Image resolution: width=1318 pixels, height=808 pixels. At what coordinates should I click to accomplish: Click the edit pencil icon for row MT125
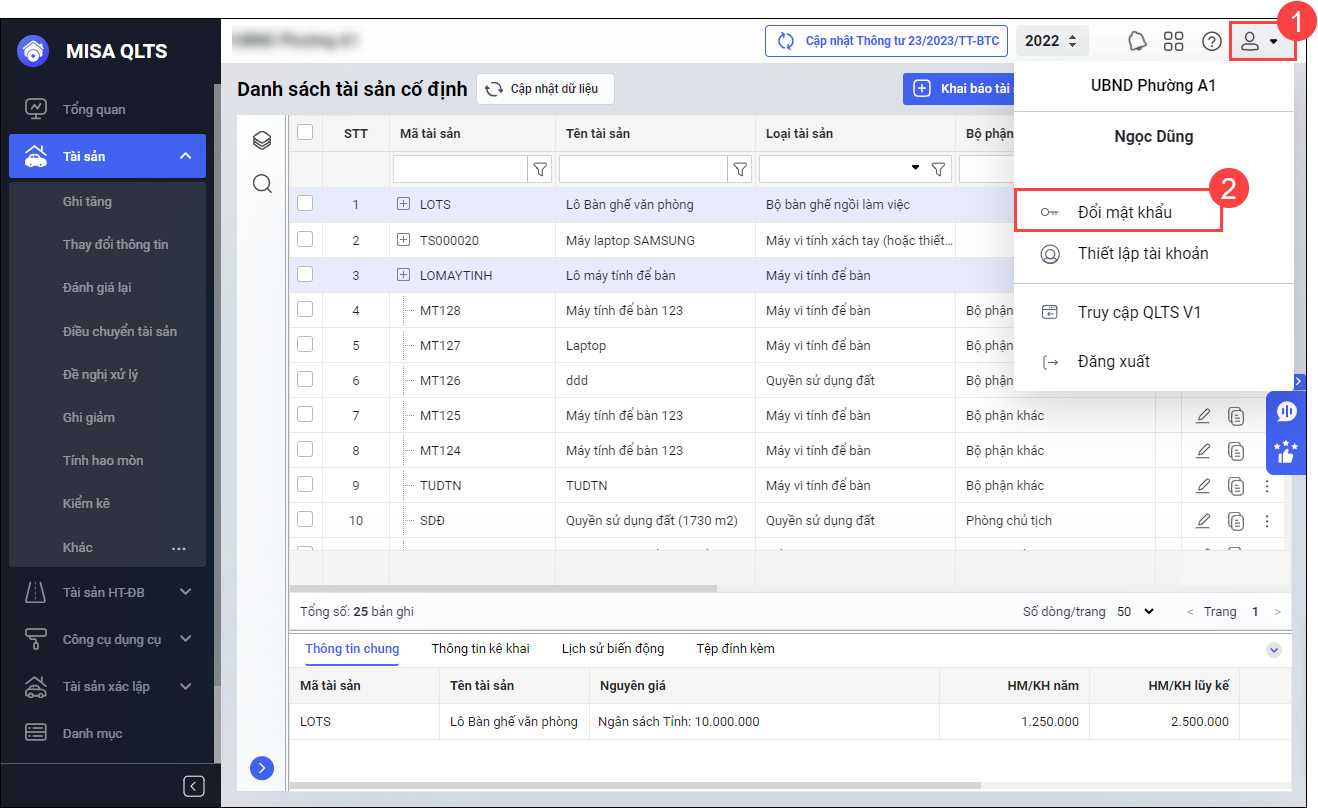1203,415
